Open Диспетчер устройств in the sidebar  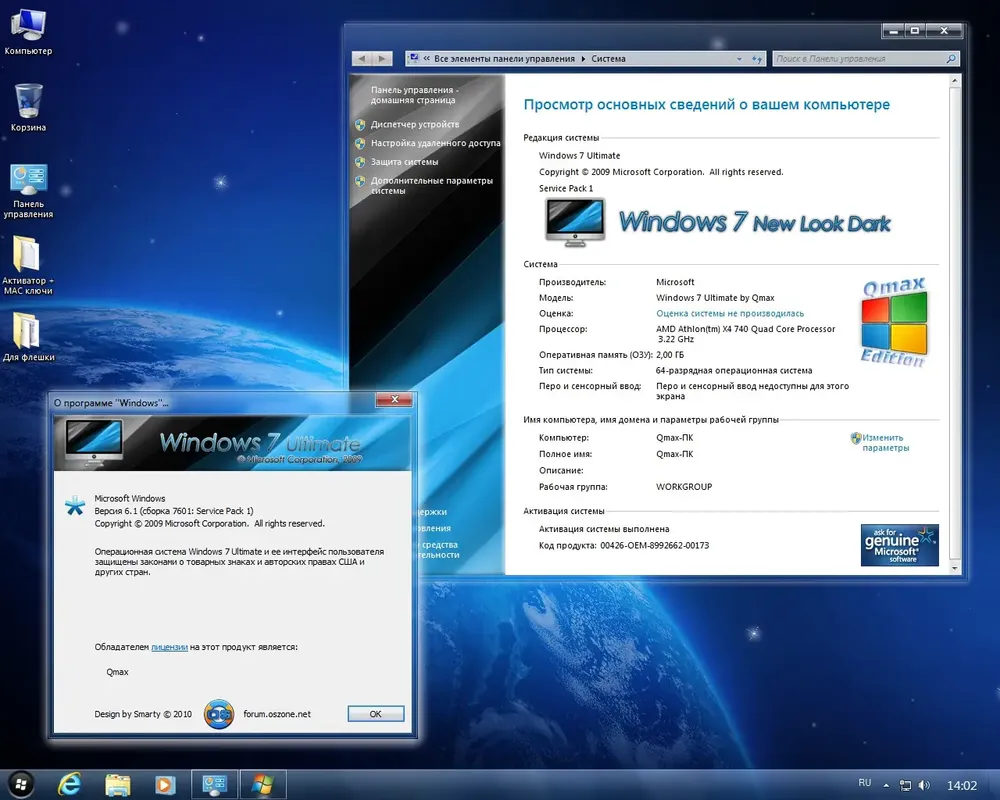pos(415,124)
